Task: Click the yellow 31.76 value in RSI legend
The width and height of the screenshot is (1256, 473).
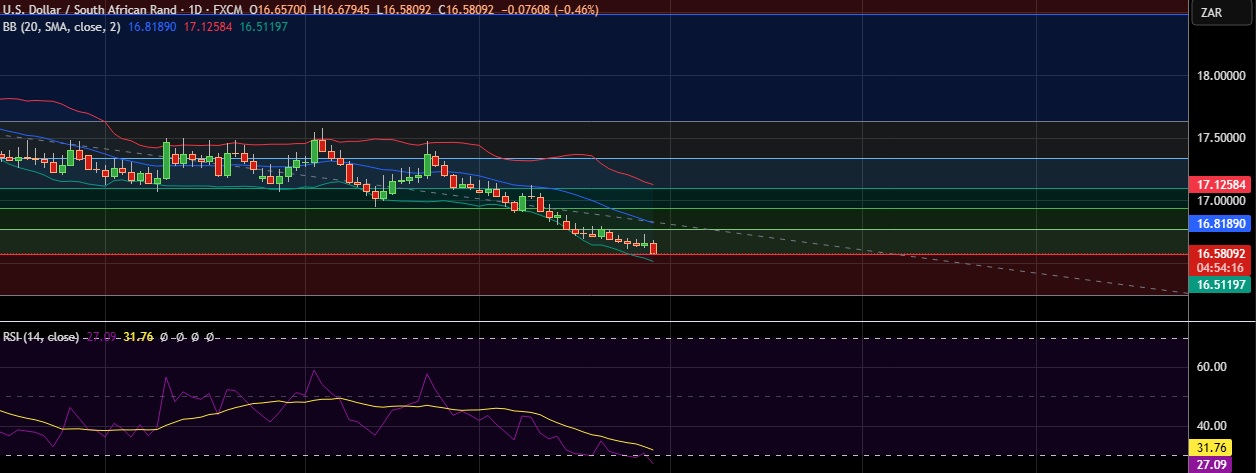Action: 136,337
